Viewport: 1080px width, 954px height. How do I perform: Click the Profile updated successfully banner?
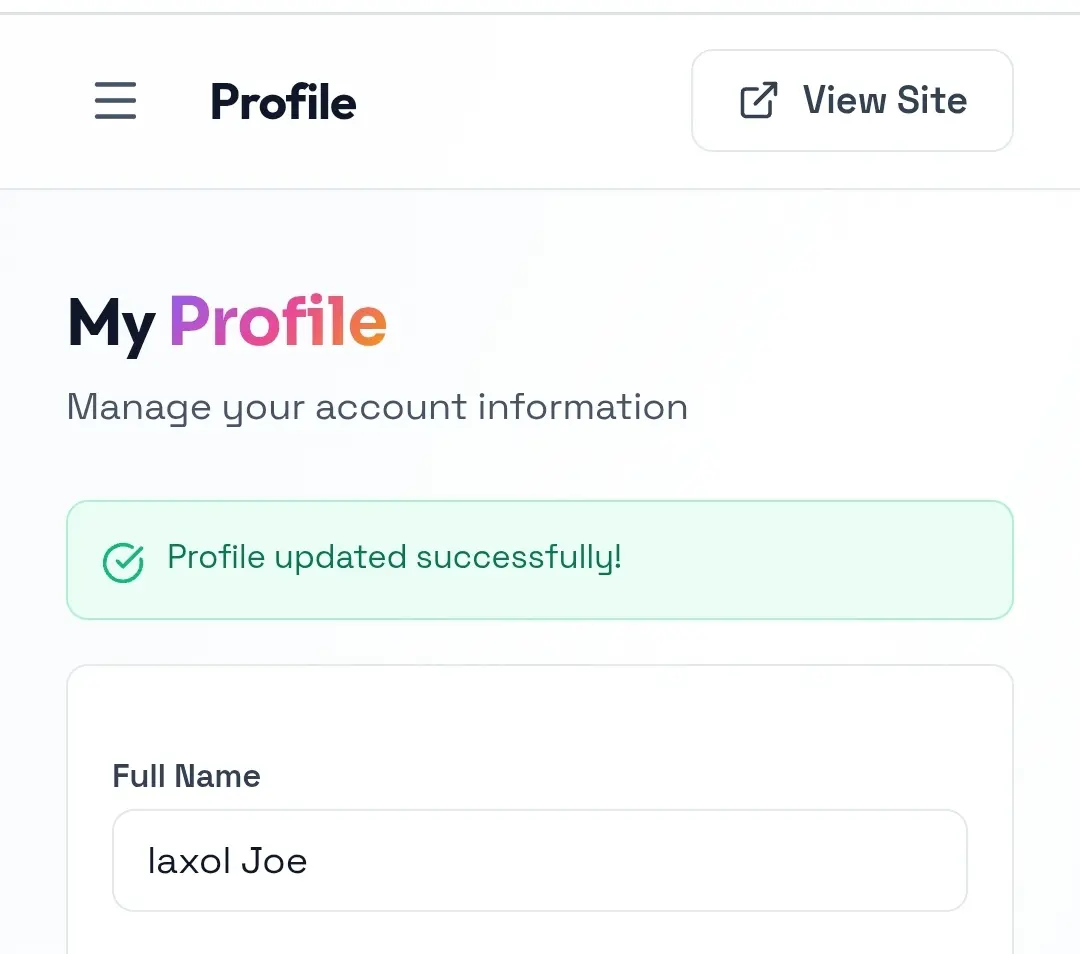540,560
